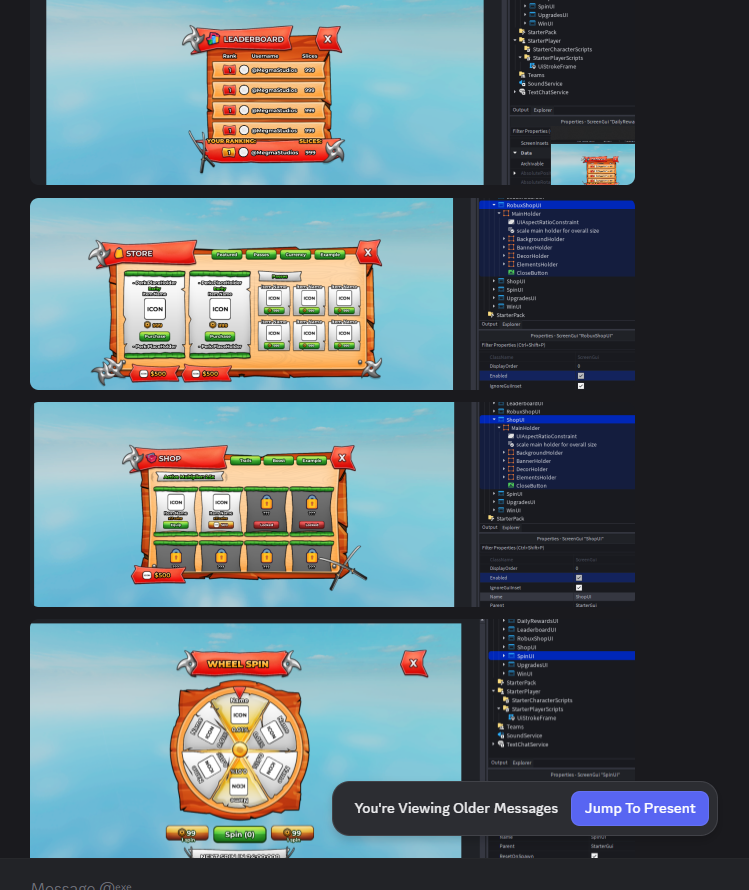Click the top ICON slot on the spin wheel
Viewport: 749px width, 890px height.
[239, 715]
